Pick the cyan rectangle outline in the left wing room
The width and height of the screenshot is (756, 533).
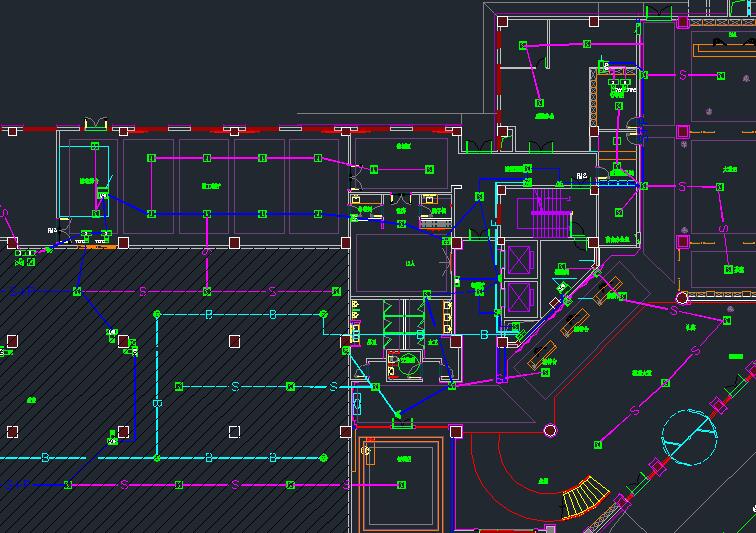(84, 180)
